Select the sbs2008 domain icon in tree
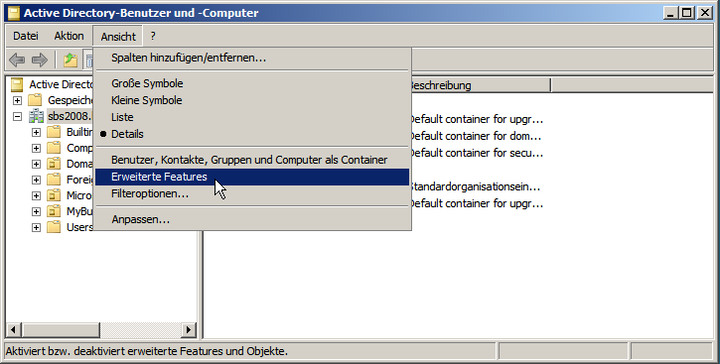 click(36, 116)
